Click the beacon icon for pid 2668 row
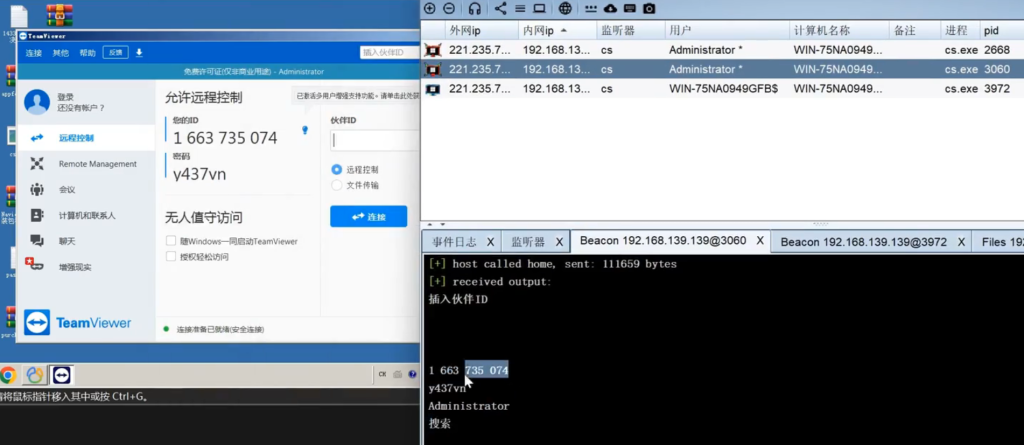The image size is (1024, 445). [432, 50]
